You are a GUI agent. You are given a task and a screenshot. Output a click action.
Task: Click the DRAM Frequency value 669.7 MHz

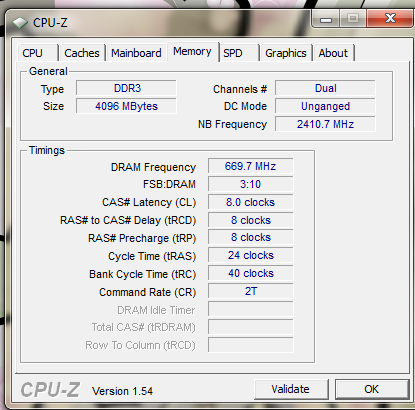point(251,166)
